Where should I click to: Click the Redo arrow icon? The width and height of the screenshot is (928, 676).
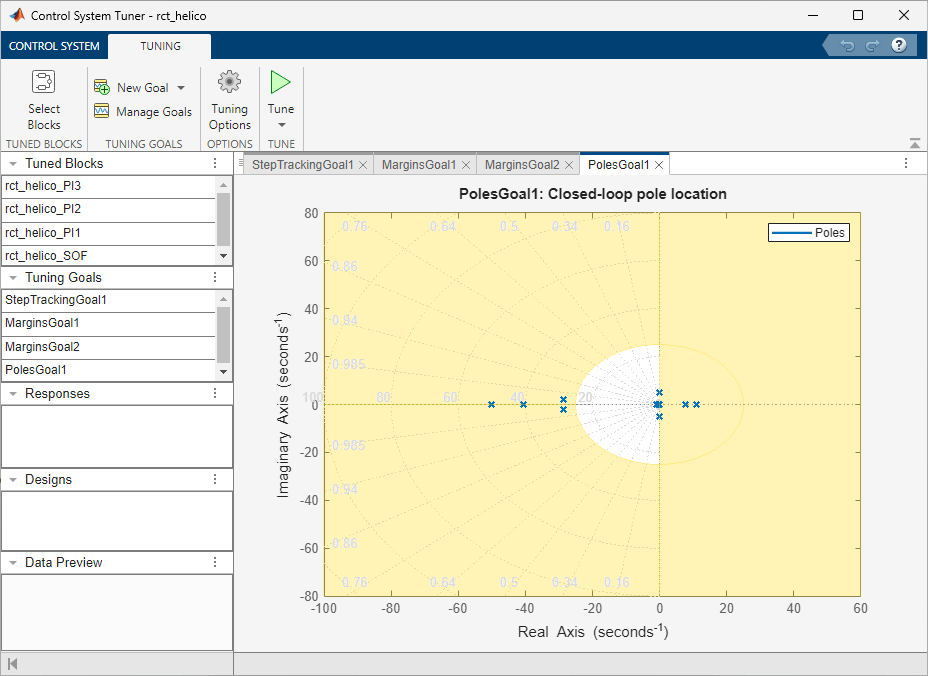[872, 46]
